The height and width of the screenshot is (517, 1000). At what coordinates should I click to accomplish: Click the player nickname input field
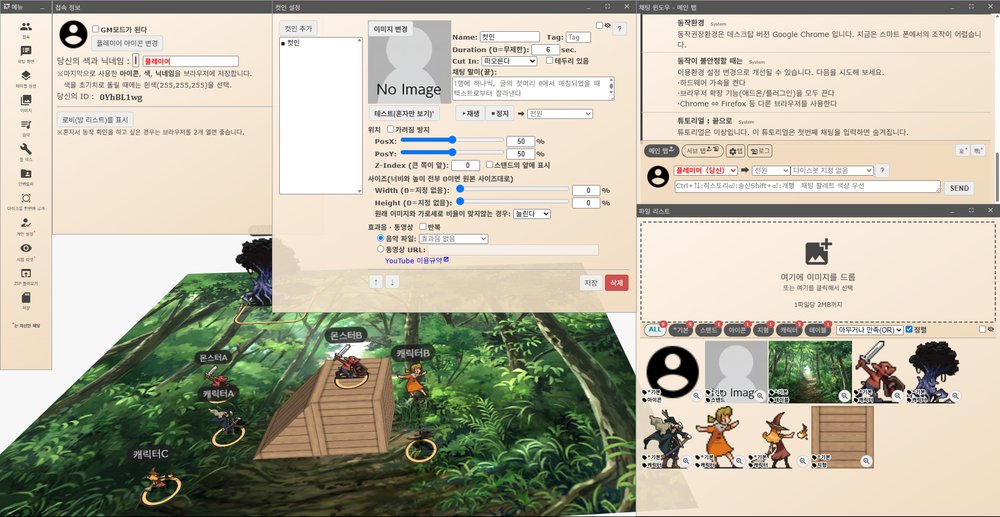[191, 61]
